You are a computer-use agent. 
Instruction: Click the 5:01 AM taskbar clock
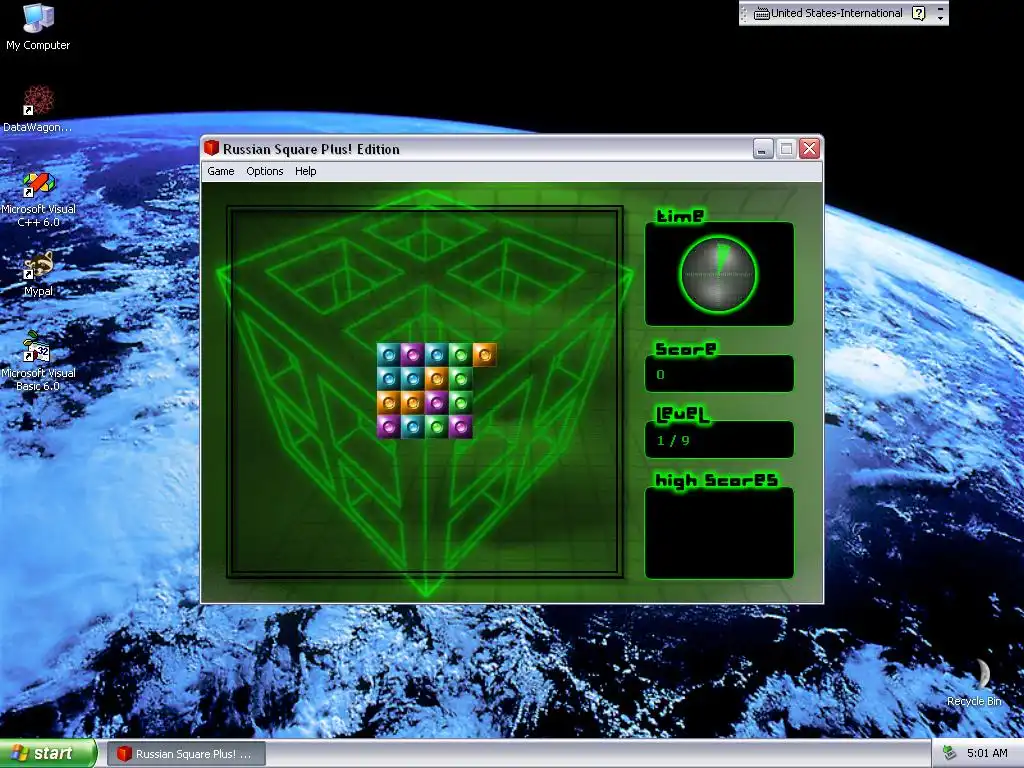pos(987,754)
